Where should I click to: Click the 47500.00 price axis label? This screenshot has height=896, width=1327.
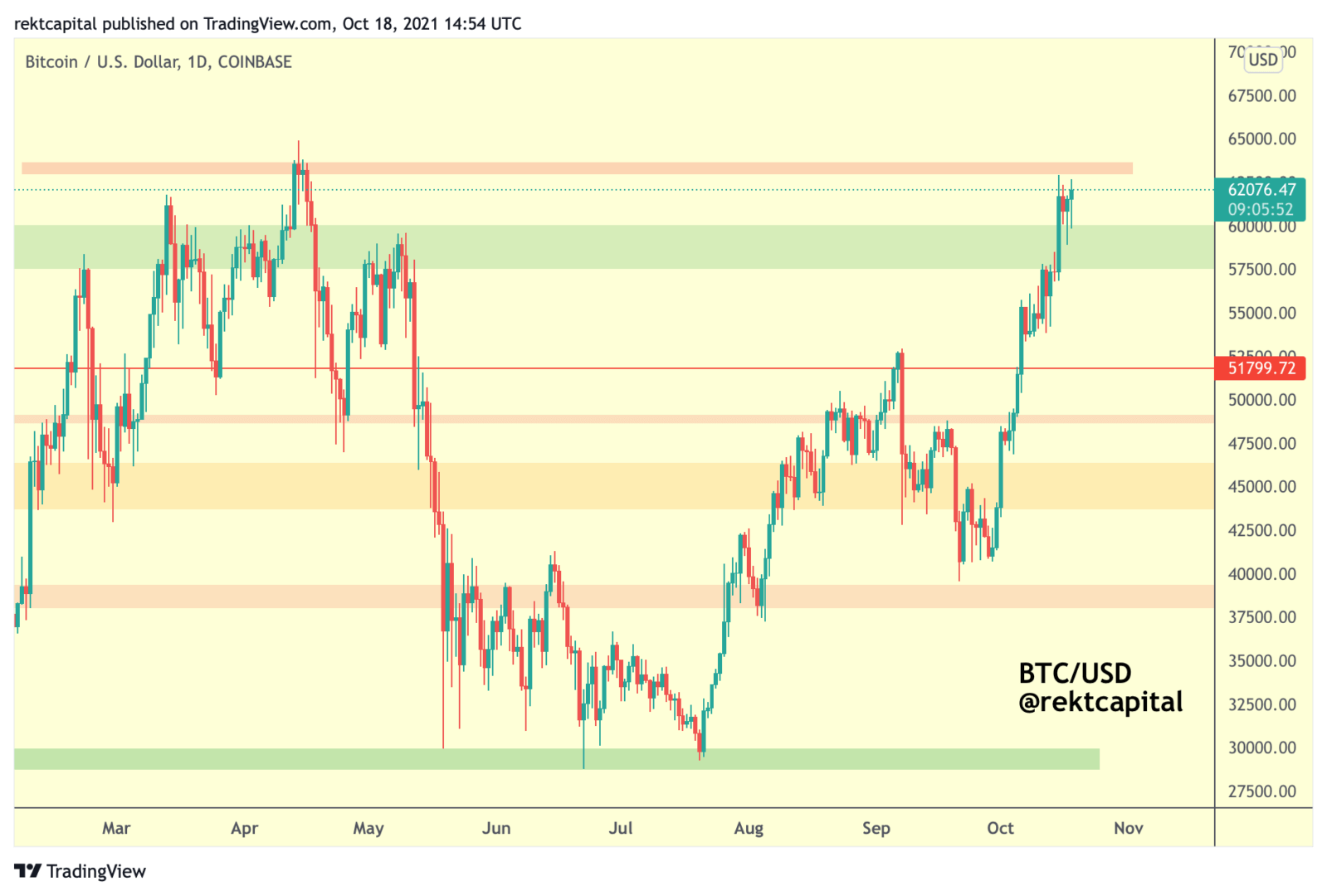click(1261, 443)
